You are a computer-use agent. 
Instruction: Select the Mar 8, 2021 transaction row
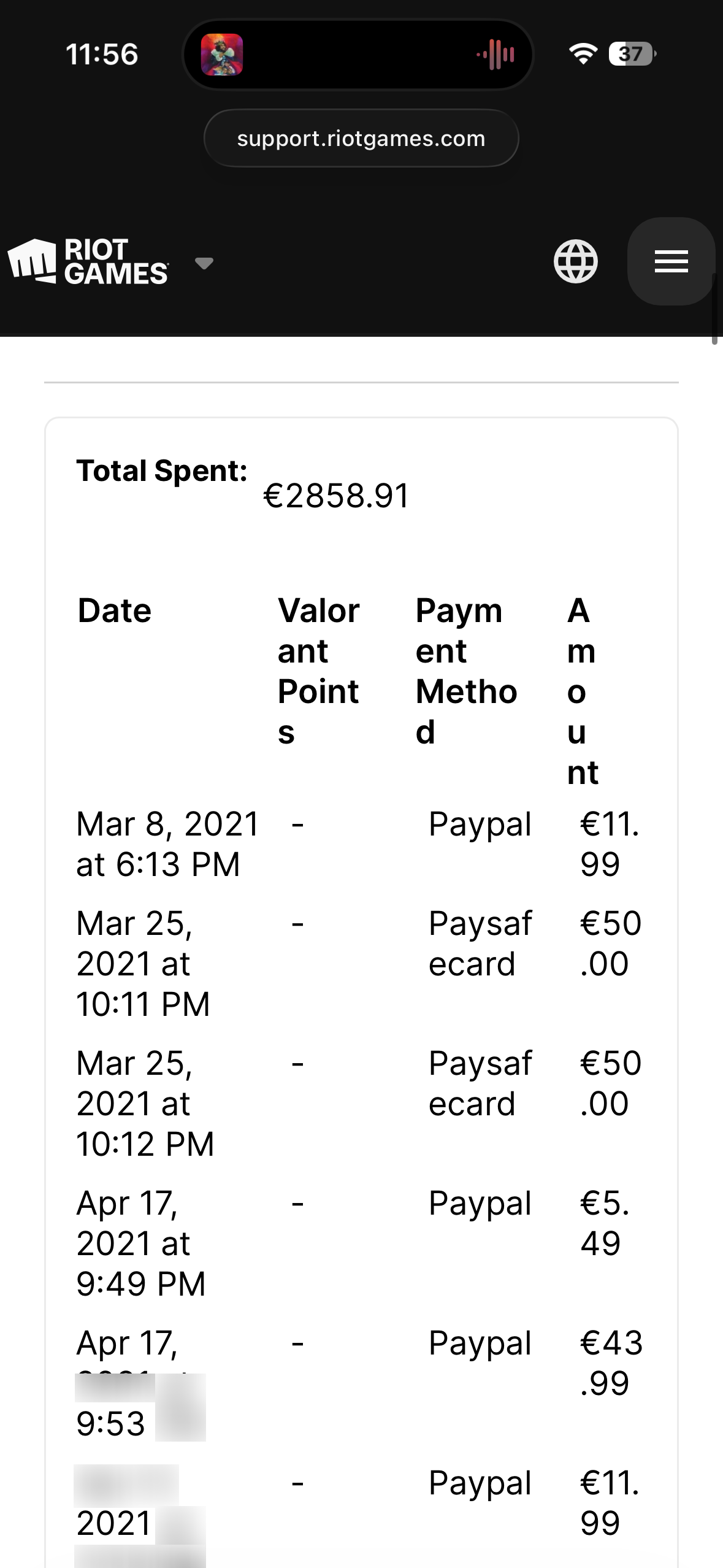(361, 844)
